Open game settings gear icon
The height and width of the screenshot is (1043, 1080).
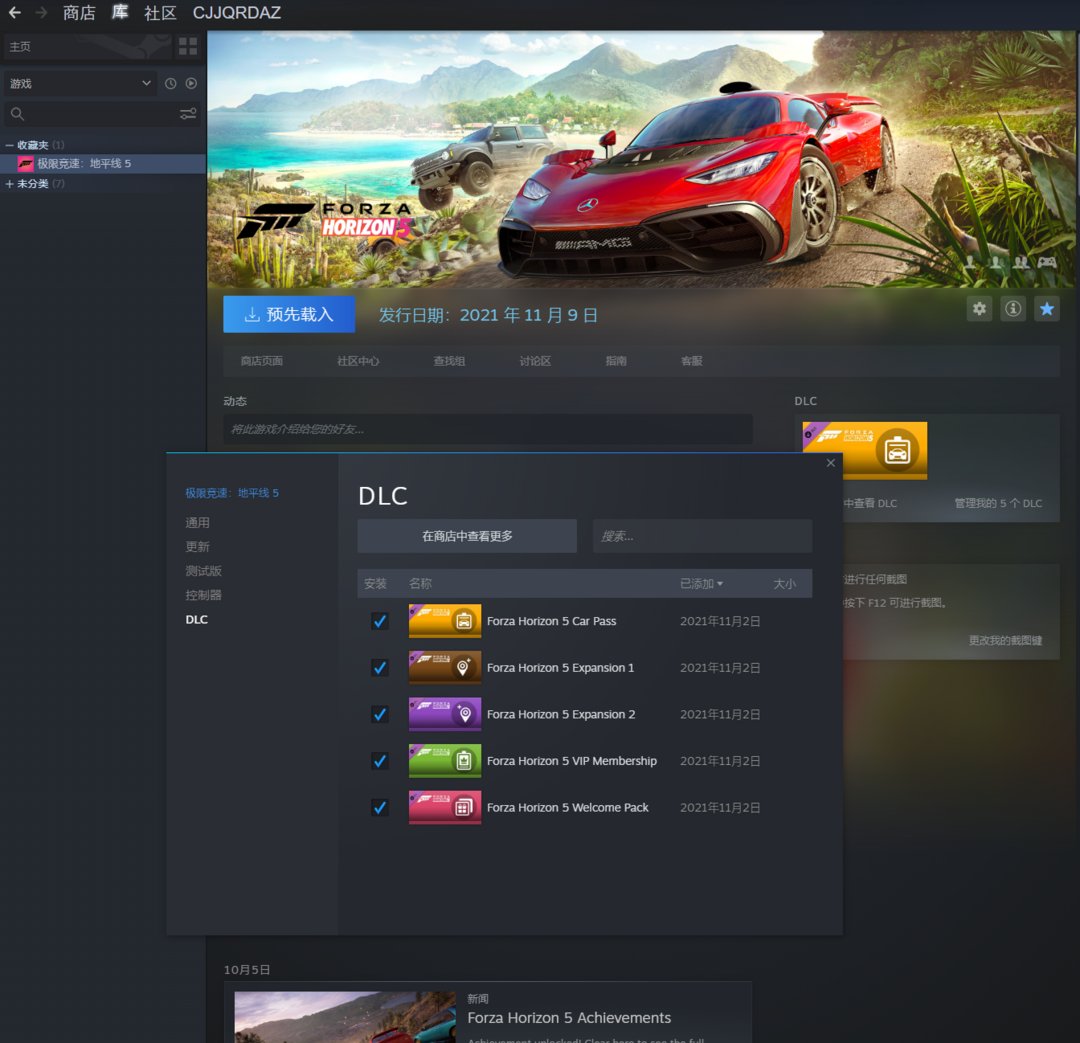point(979,309)
